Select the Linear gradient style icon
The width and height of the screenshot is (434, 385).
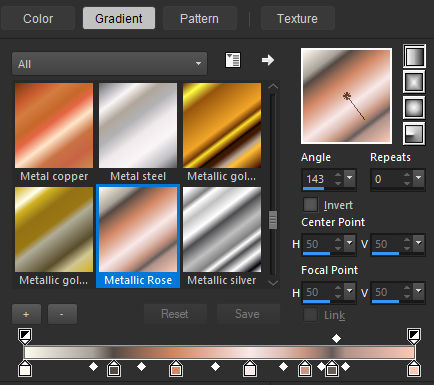click(x=414, y=56)
